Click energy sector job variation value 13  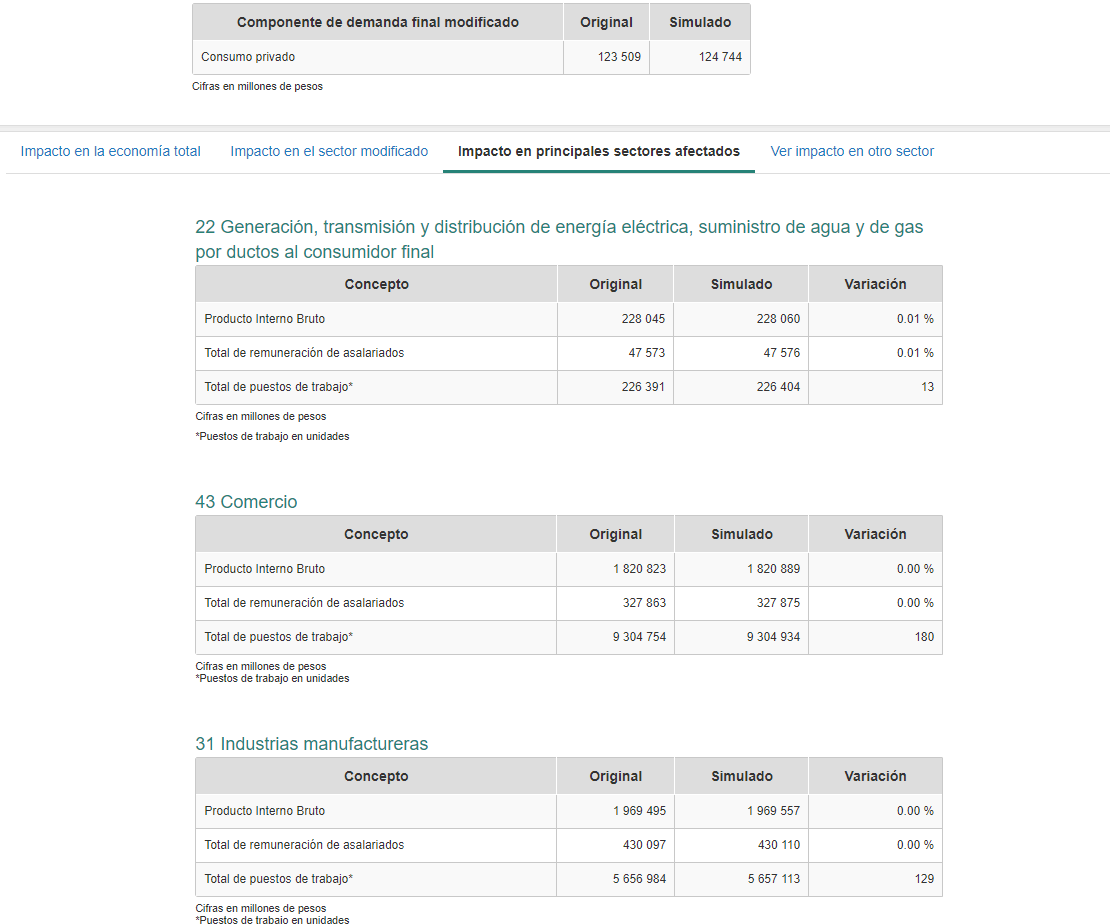[x=927, y=387]
